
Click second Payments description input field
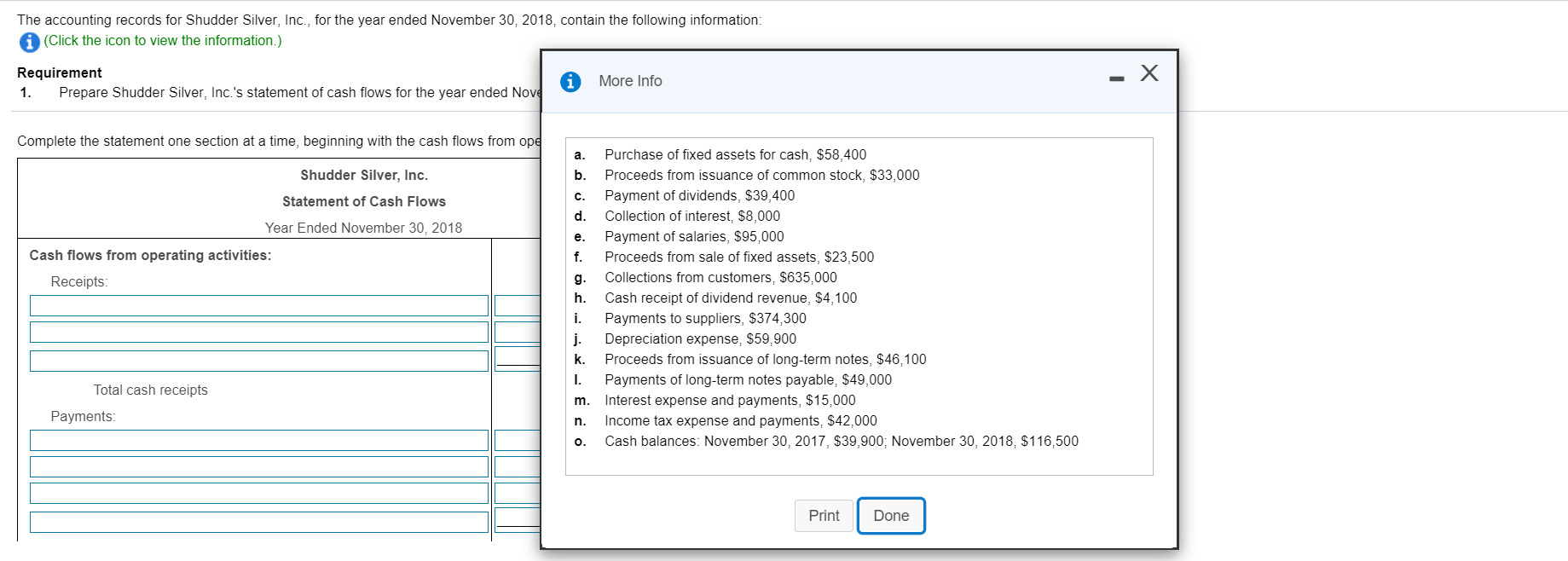[x=259, y=466]
